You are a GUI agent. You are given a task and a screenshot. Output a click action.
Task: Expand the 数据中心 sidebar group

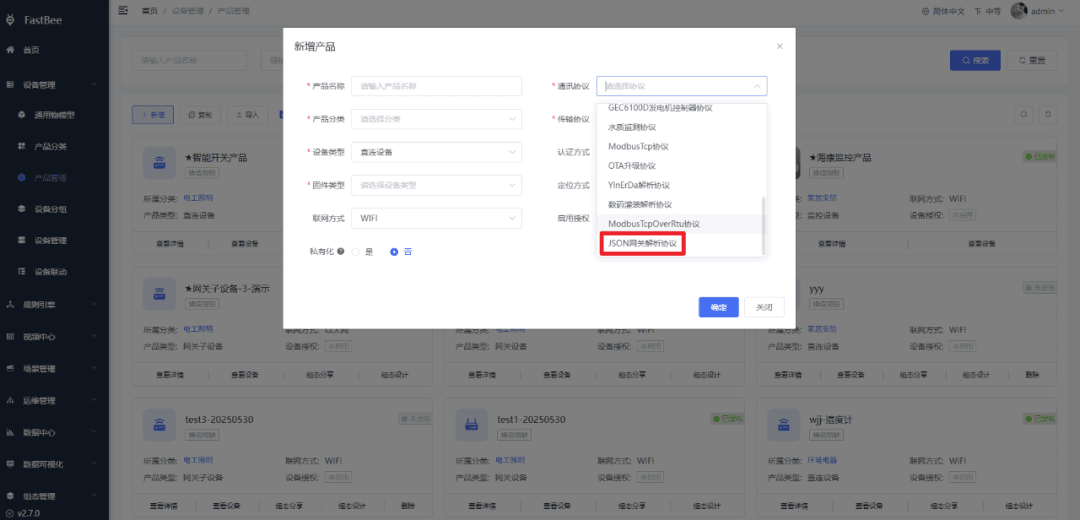(x=54, y=433)
